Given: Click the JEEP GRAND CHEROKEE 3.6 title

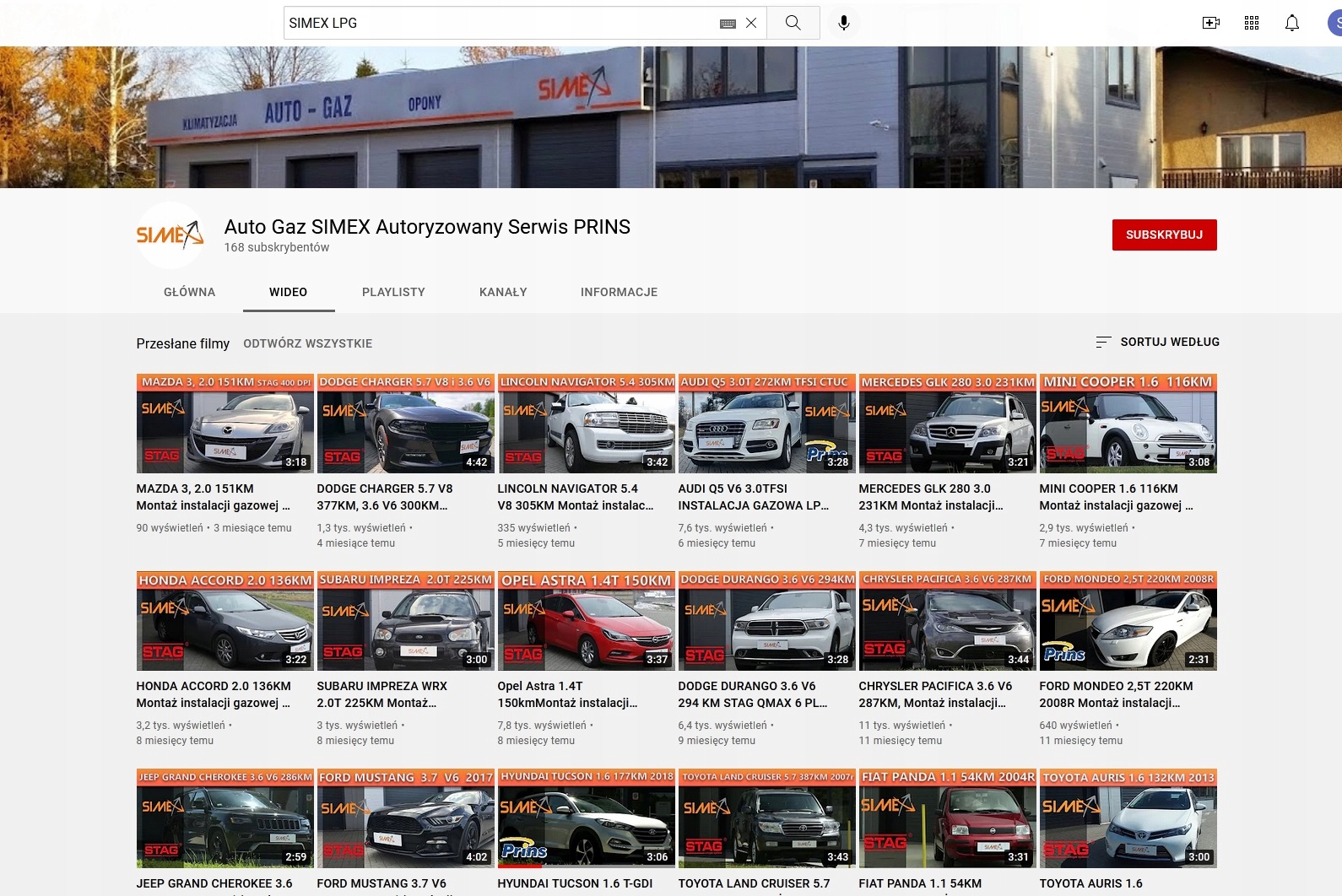Looking at the screenshot, I should tap(214, 883).
